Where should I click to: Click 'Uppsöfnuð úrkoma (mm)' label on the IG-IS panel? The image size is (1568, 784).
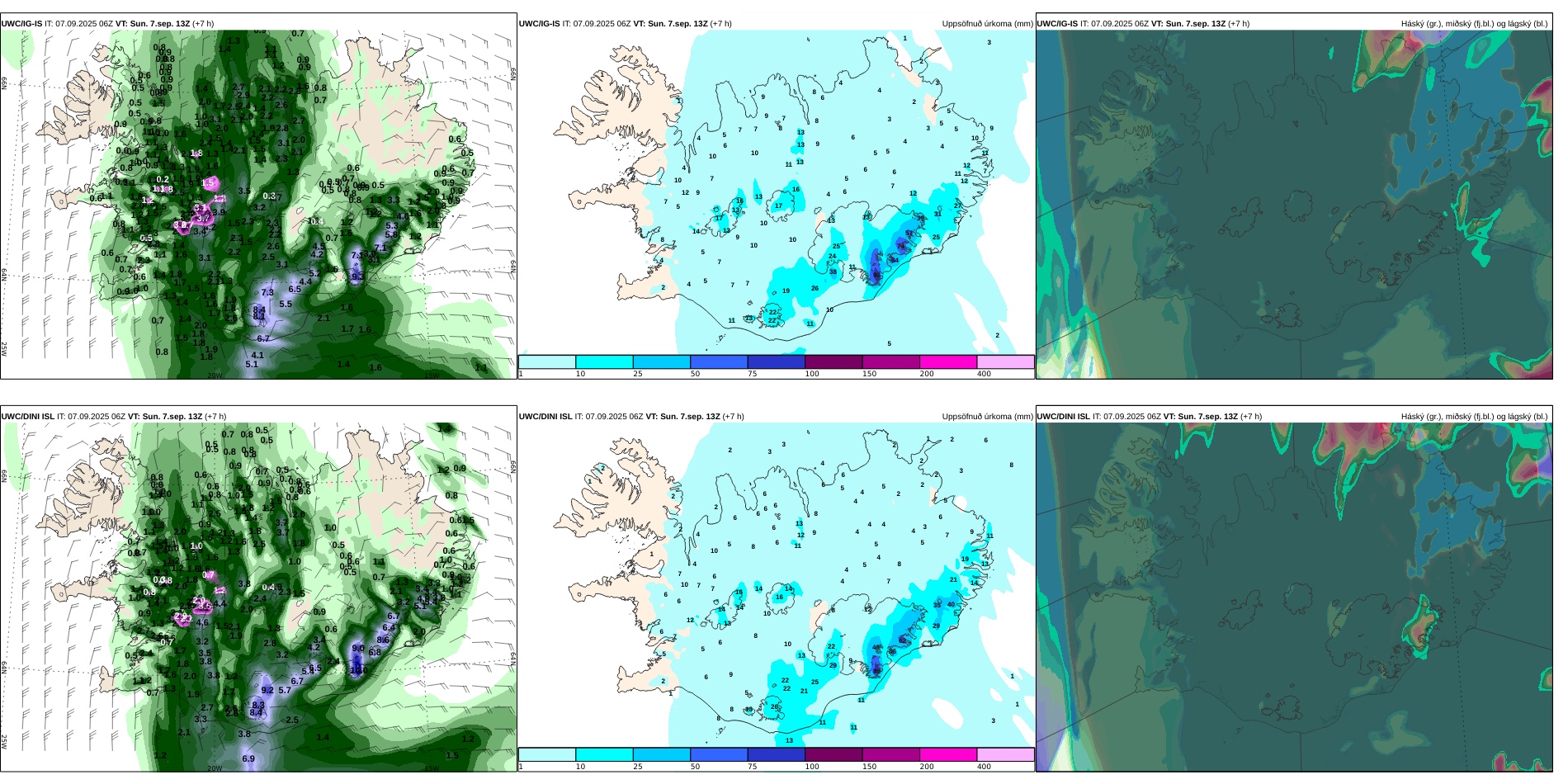coord(988,24)
